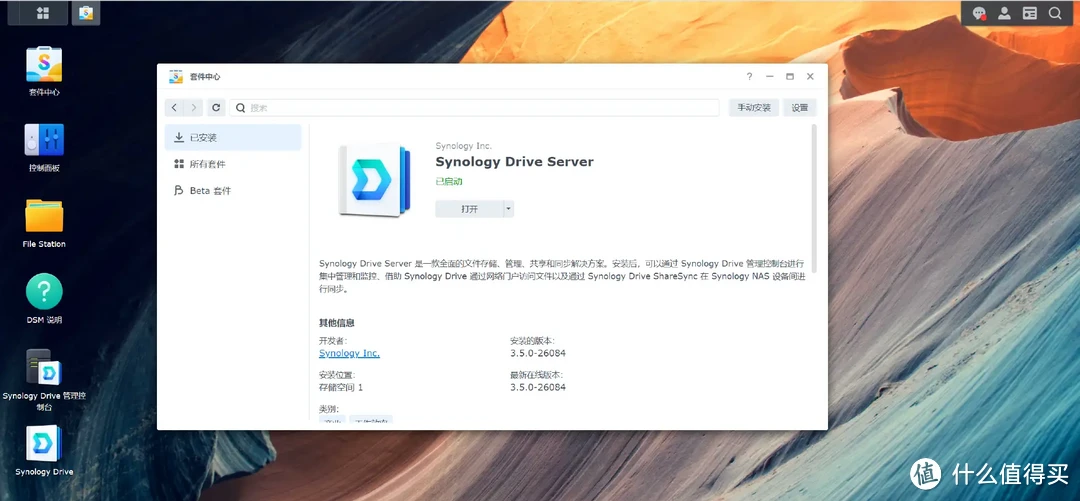The height and width of the screenshot is (501, 1080).
Task: Go back in Package Center
Action: 174,108
